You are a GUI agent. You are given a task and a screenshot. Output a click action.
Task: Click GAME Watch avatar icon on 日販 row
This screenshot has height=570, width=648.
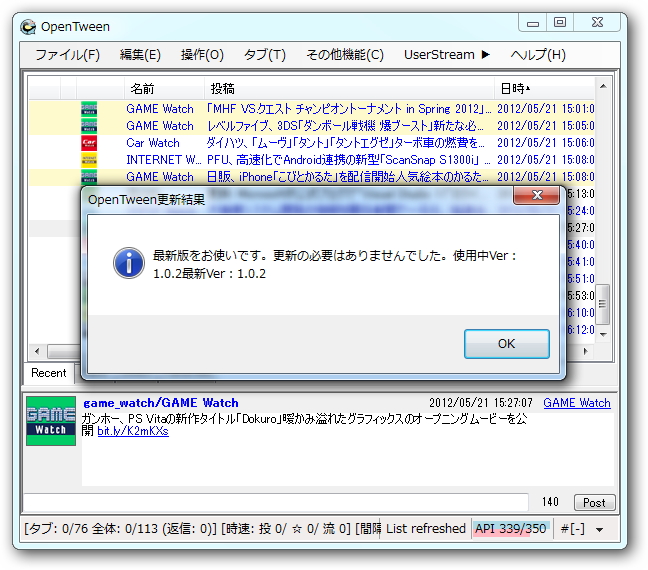pyautogui.click(x=89, y=176)
